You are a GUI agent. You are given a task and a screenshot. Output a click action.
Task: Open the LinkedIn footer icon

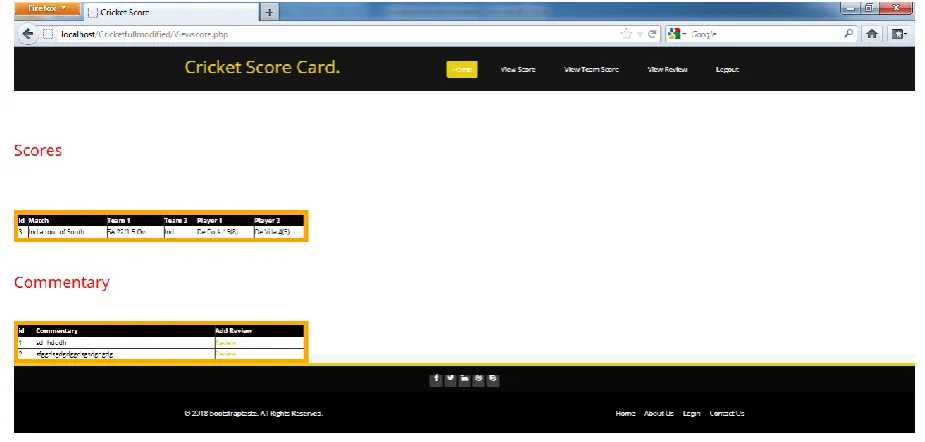tap(464, 379)
